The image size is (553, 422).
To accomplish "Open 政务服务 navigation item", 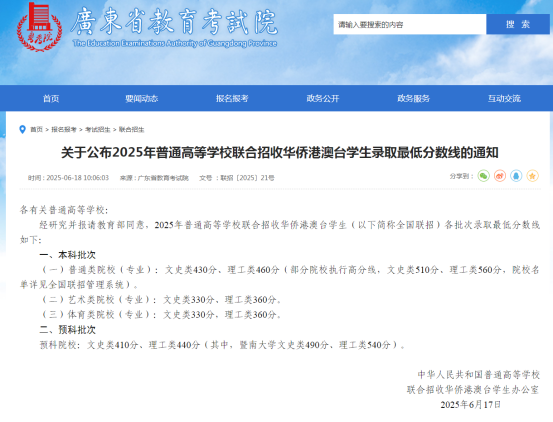I will [x=413, y=98].
